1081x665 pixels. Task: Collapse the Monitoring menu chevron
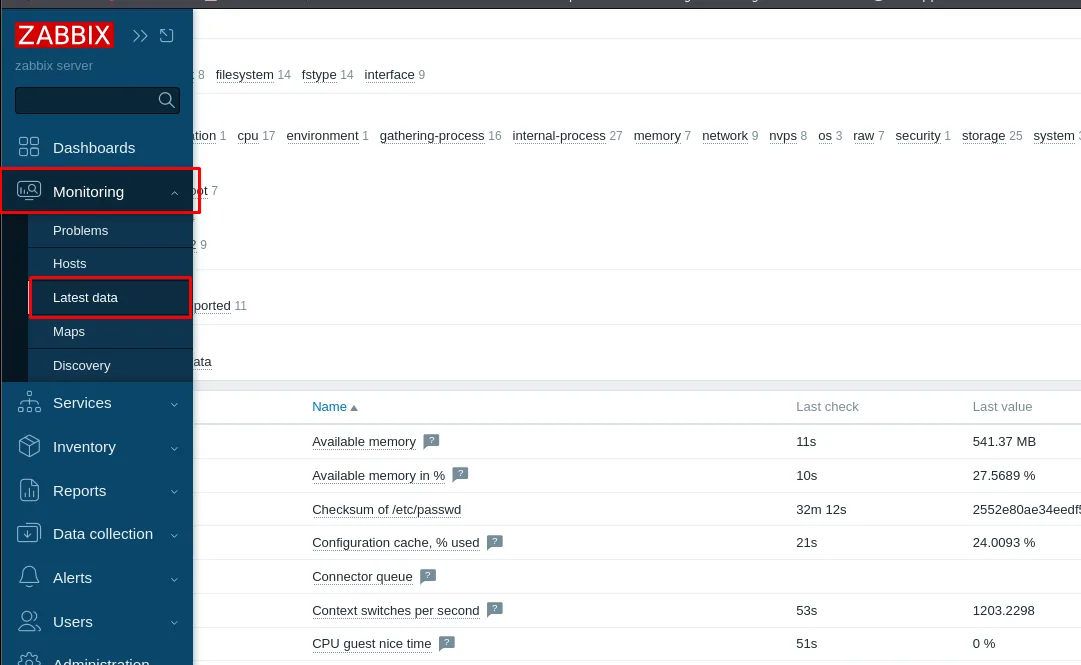pyautogui.click(x=174, y=193)
